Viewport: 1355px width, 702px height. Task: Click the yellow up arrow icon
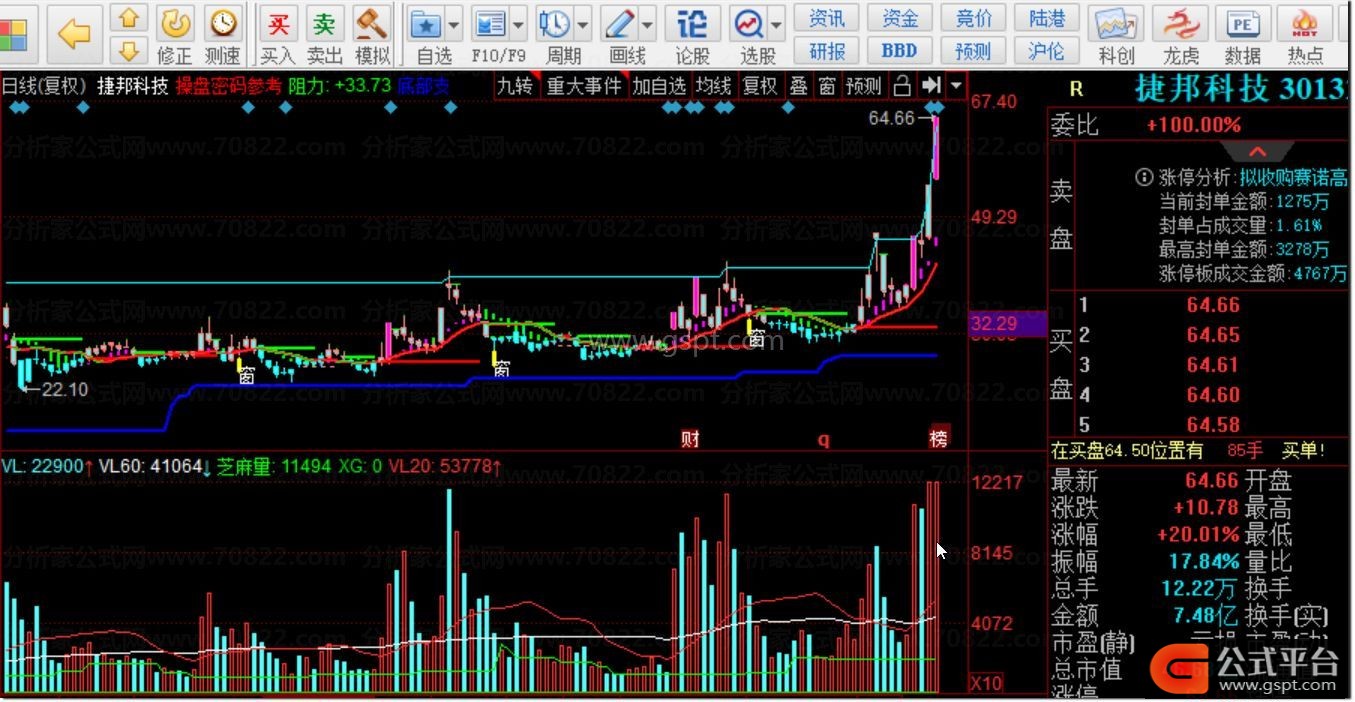coord(128,17)
